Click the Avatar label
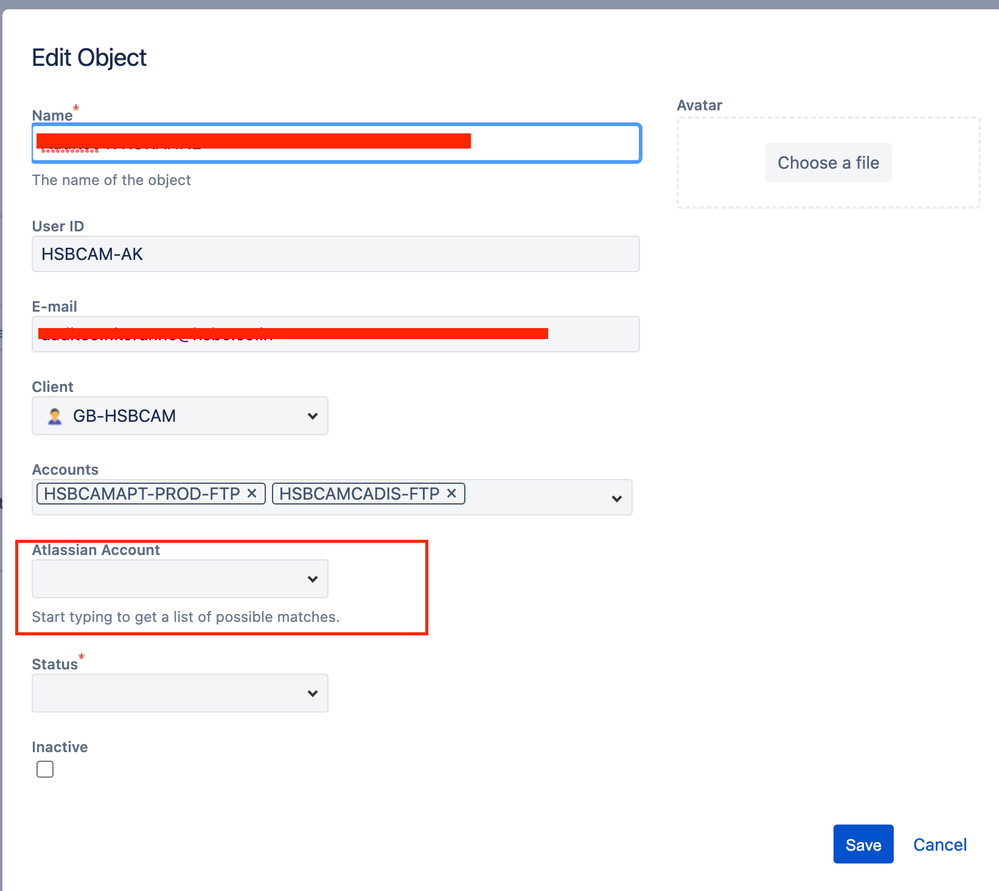999x891 pixels. pyautogui.click(x=700, y=105)
